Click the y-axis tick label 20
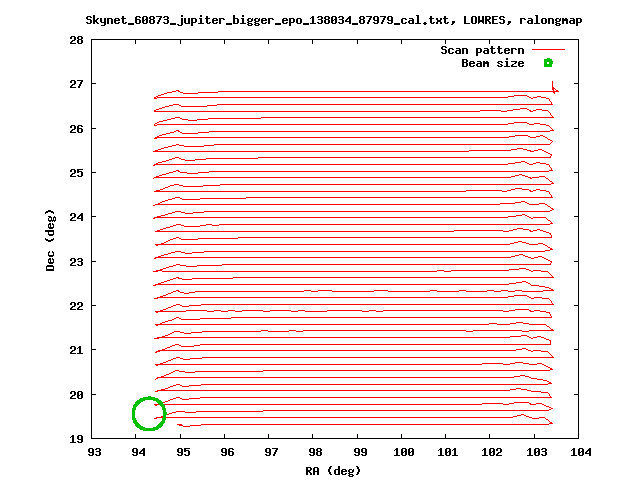The height and width of the screenshot is (480, 640). (x=76, y=395)
